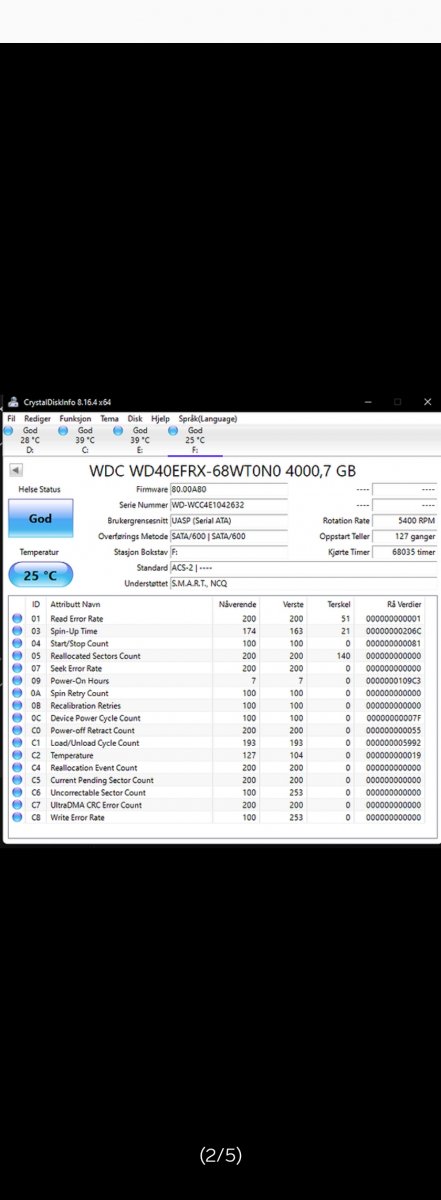
Task: Open the Fil menu
Action: click(x=11, y=419)
